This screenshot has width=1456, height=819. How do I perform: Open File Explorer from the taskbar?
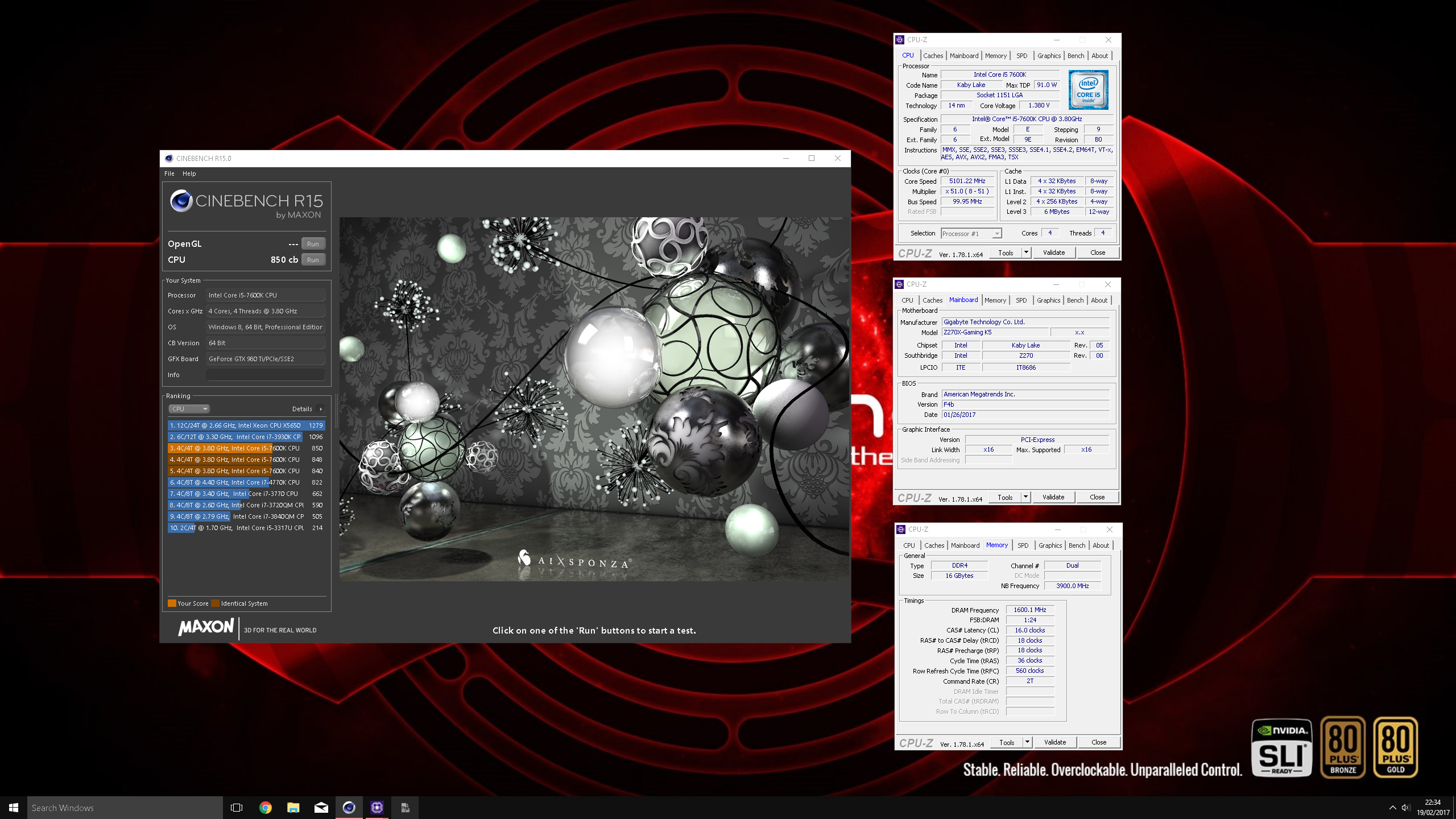pyautogui.click(x=293, y=808)
